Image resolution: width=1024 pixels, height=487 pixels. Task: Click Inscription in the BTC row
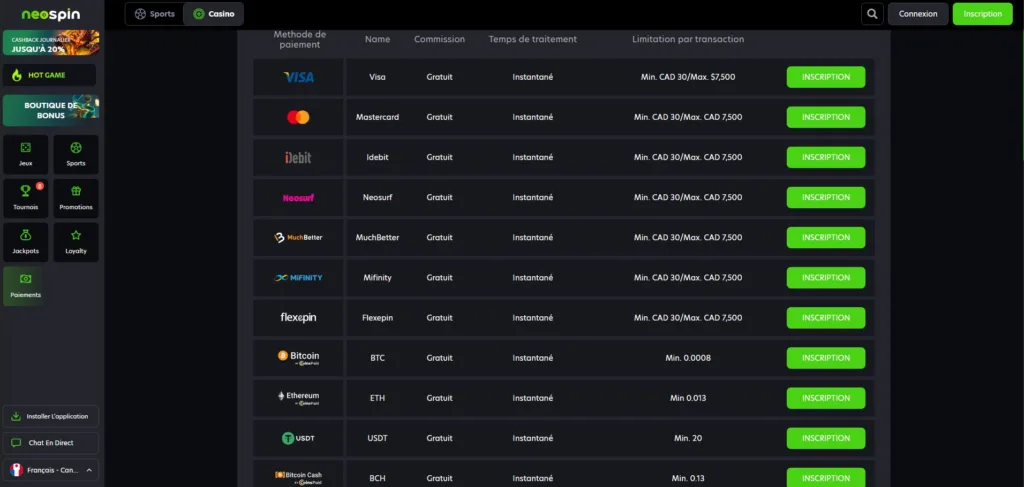[825, 358]
